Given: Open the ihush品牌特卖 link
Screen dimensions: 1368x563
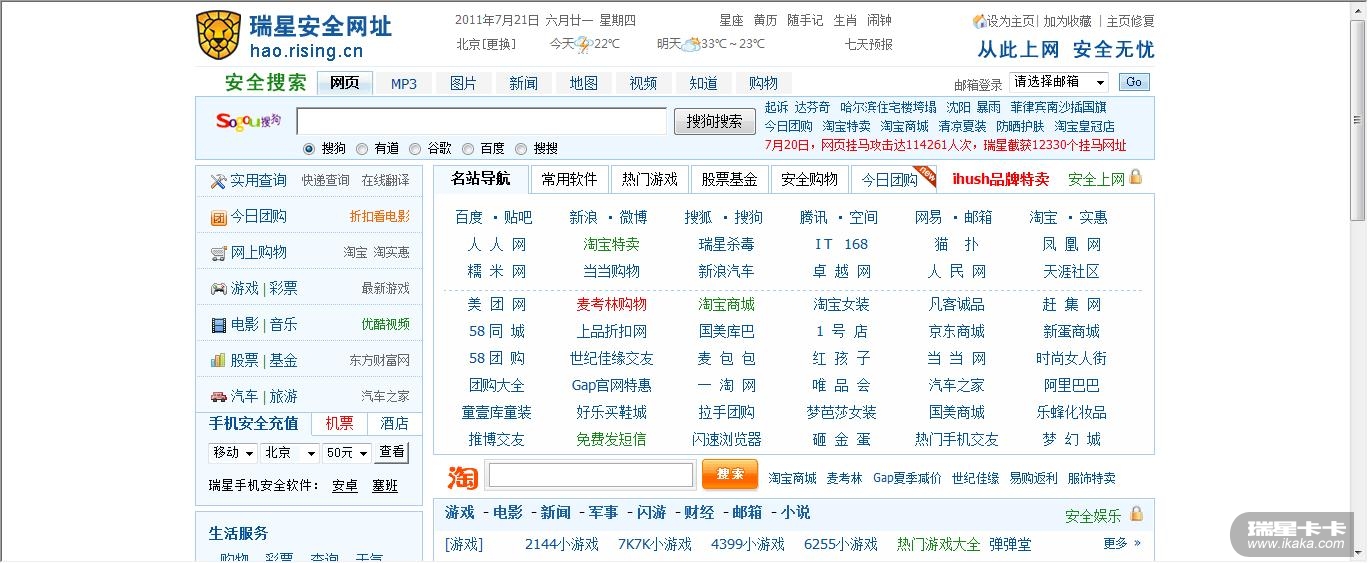Looking at the screenshot, I should point(1000,179).
